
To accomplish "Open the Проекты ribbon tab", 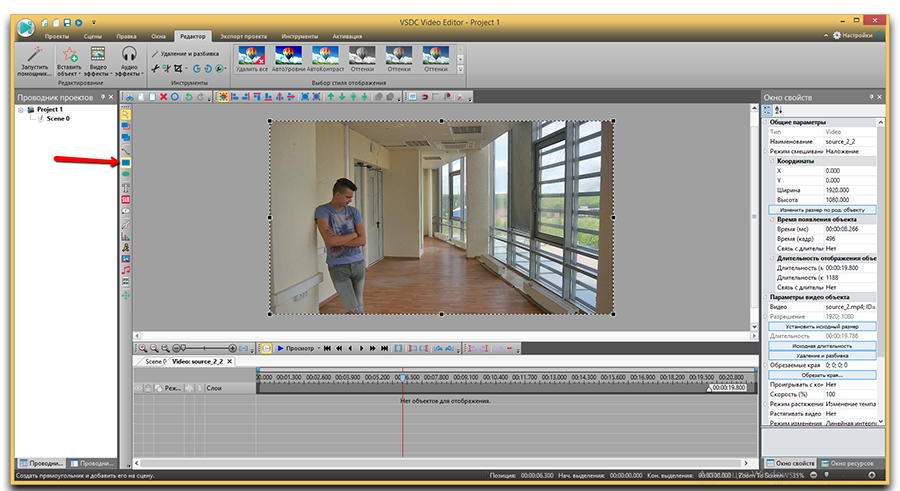I will (x=57, y=36).
